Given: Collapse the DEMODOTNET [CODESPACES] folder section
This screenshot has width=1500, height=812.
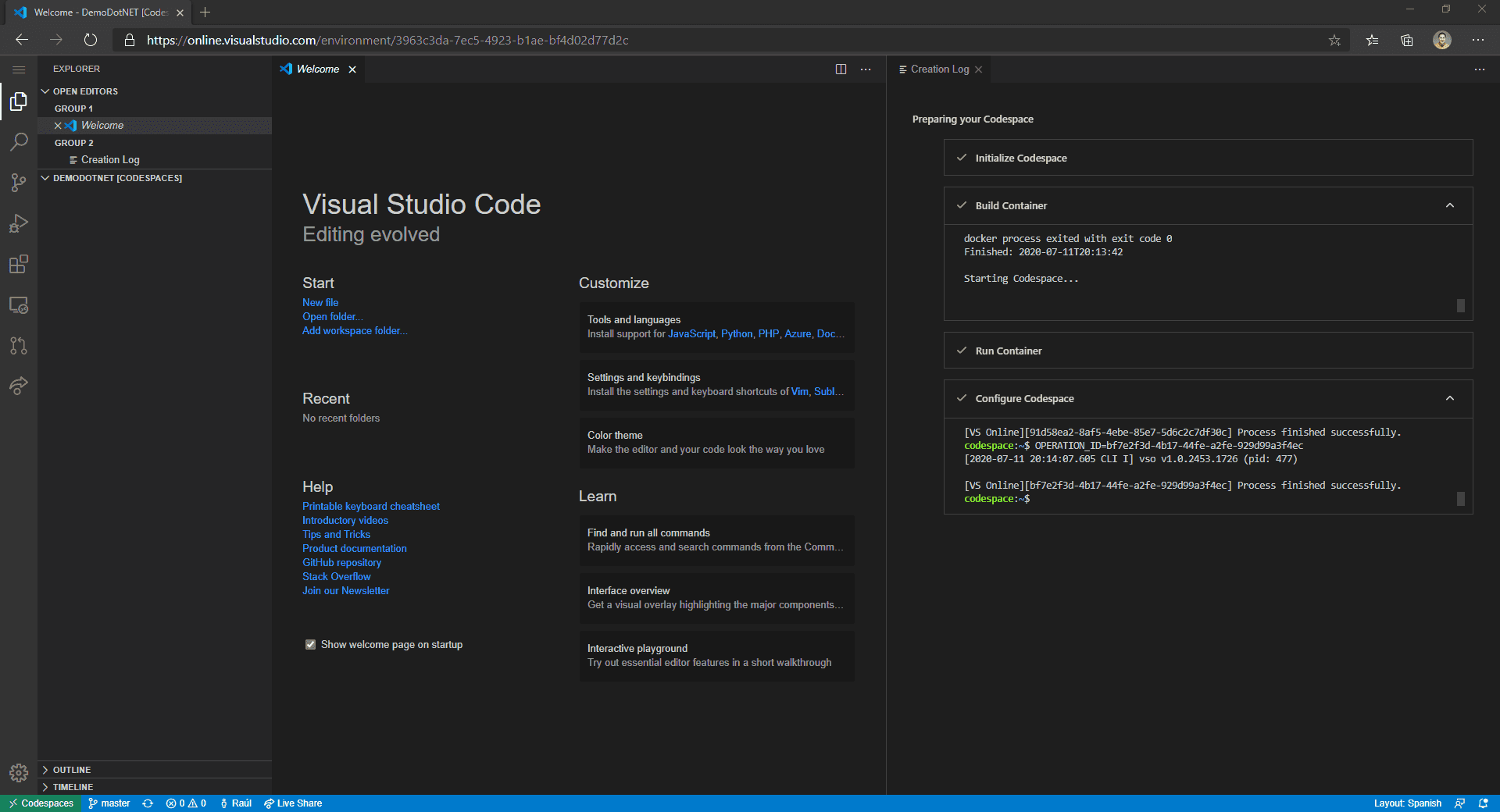Looking at the screenshot, I should tap(155, 178).
